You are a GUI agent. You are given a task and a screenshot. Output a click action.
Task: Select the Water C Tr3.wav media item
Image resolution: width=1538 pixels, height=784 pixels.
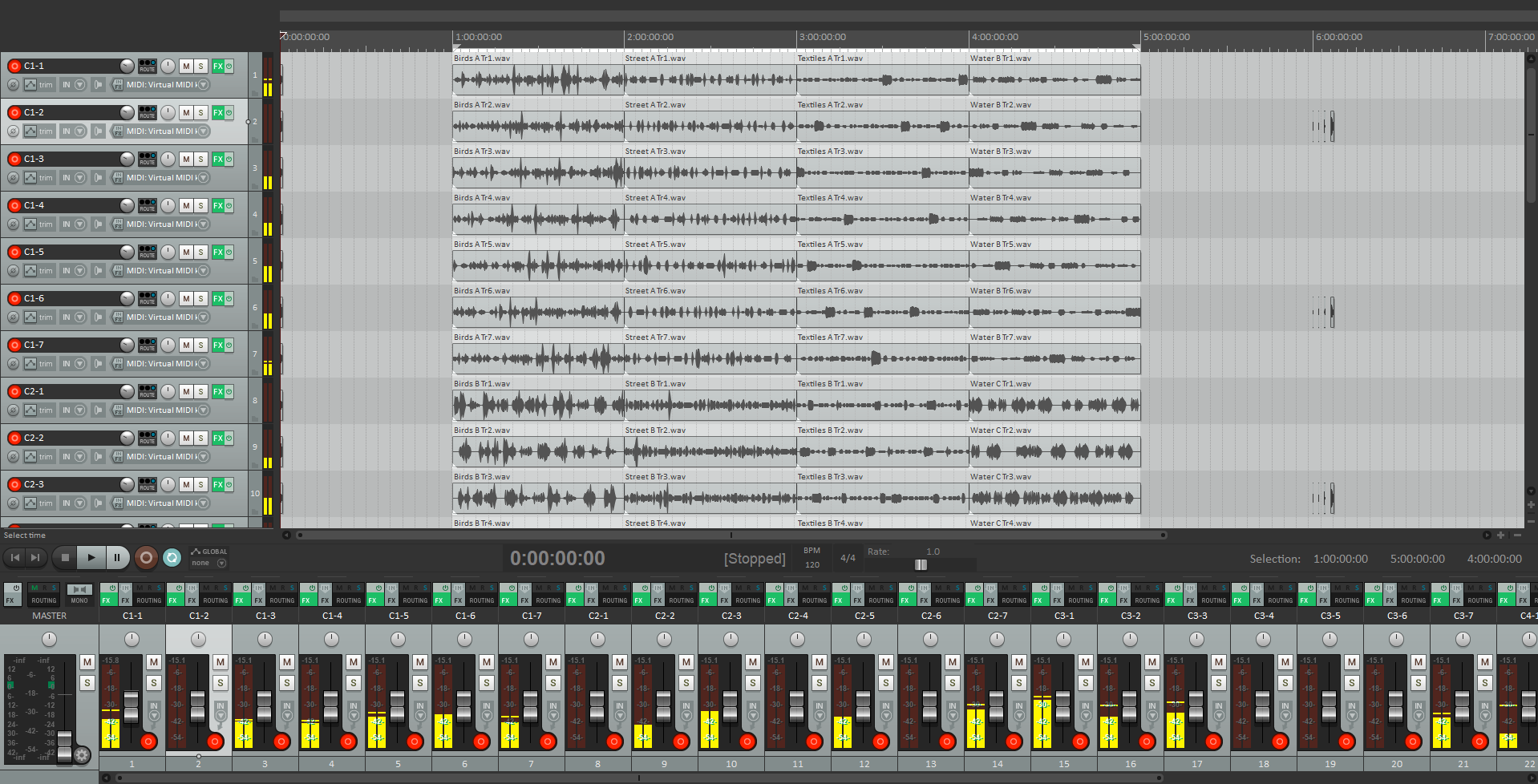1054,498
